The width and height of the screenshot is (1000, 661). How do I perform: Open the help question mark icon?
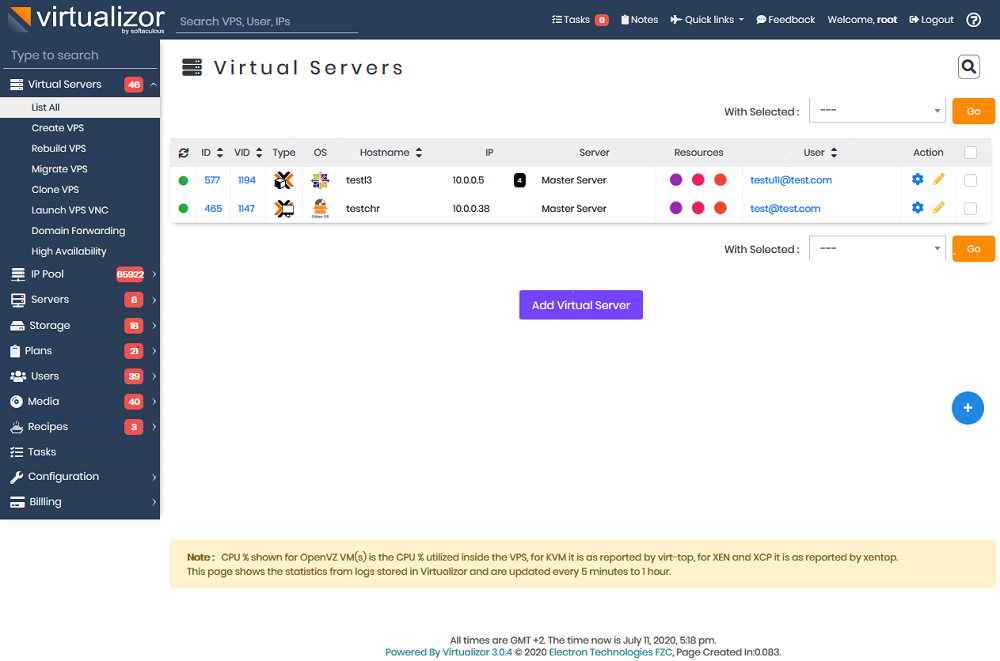click(x=972, y=19)
